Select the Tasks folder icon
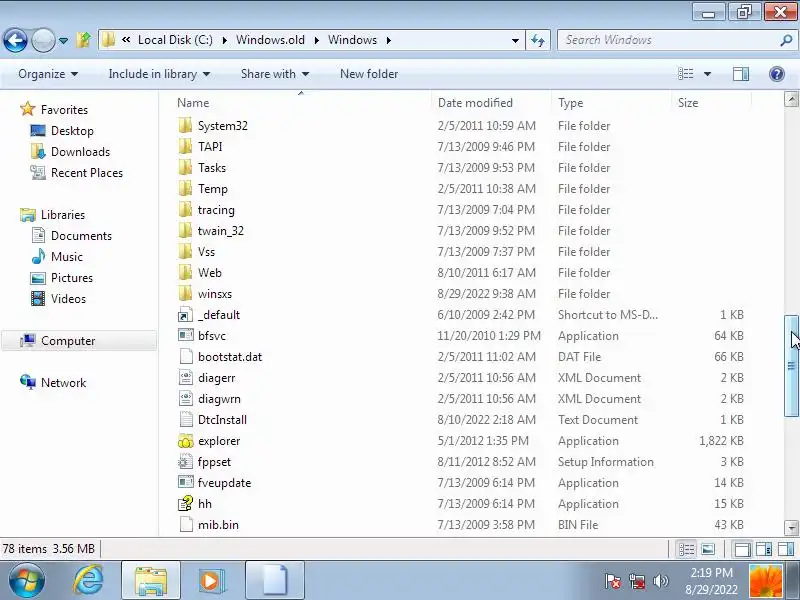The height and width of the screenshot is (600, 800). [185, 168]
